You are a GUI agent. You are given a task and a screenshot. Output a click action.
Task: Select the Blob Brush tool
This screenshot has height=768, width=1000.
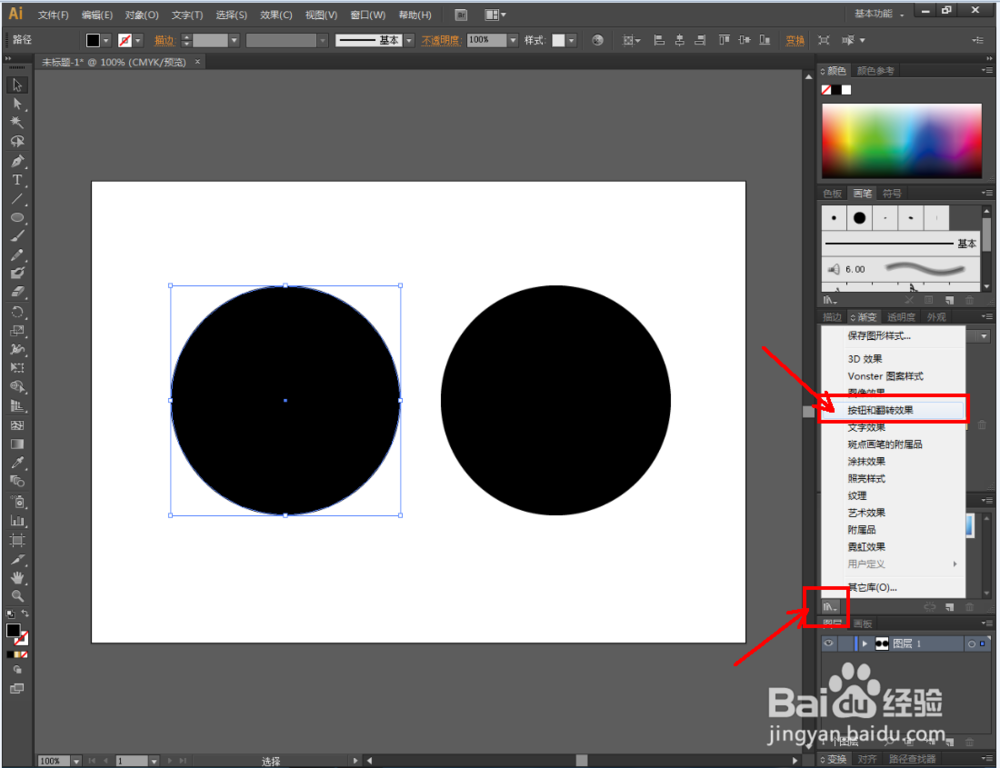tap(17, 274)
